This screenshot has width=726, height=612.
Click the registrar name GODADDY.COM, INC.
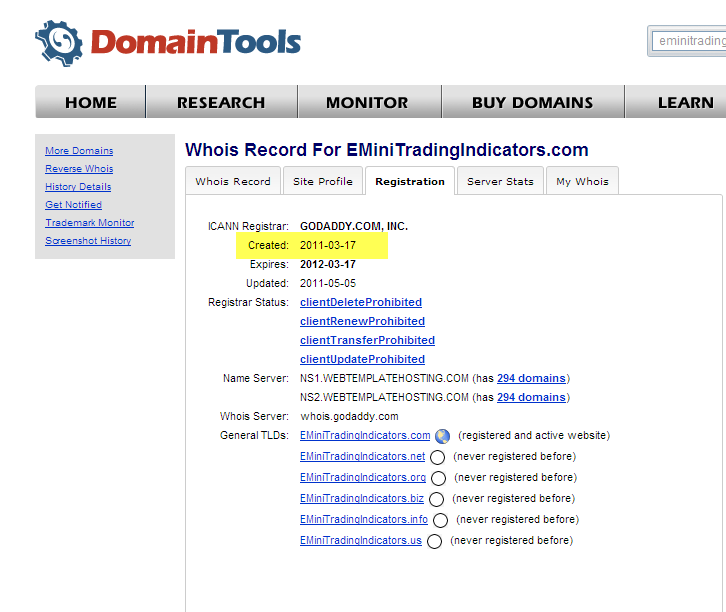point(354,226)
